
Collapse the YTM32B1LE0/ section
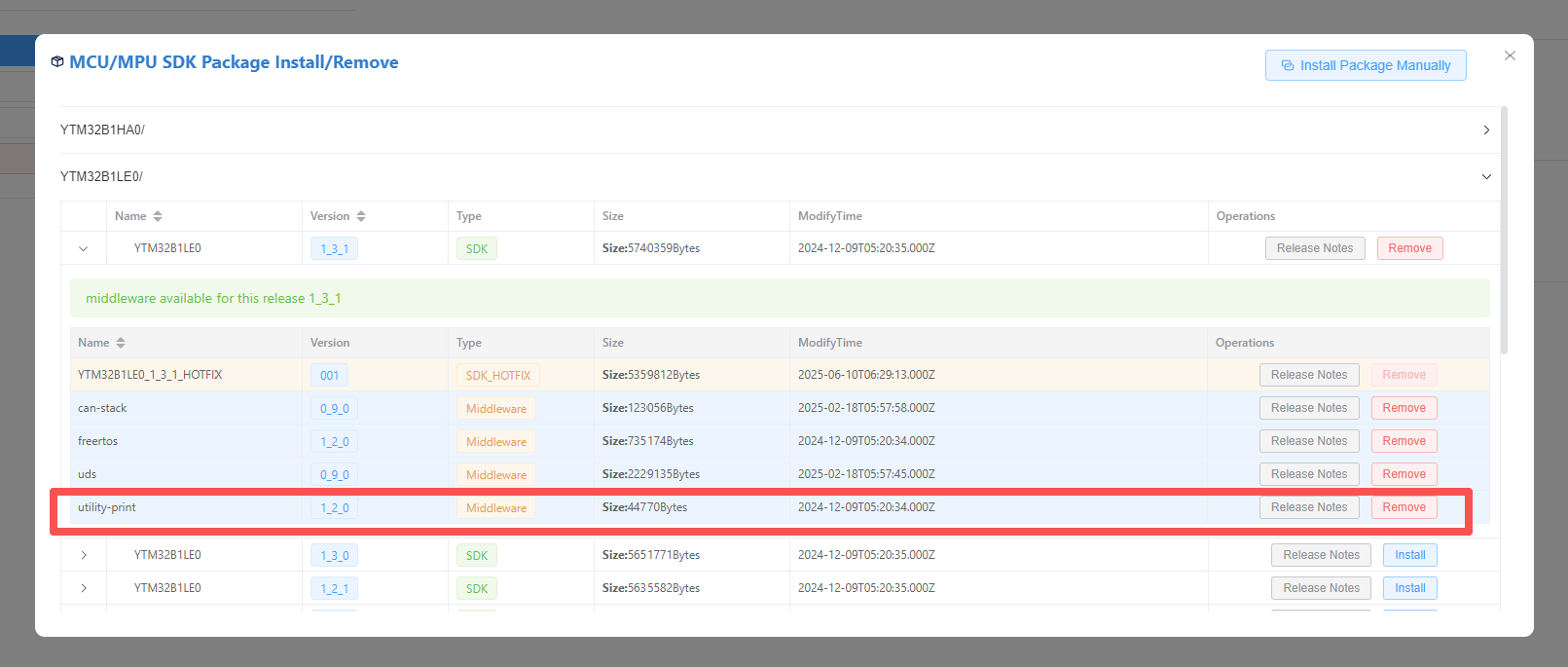1485,177
